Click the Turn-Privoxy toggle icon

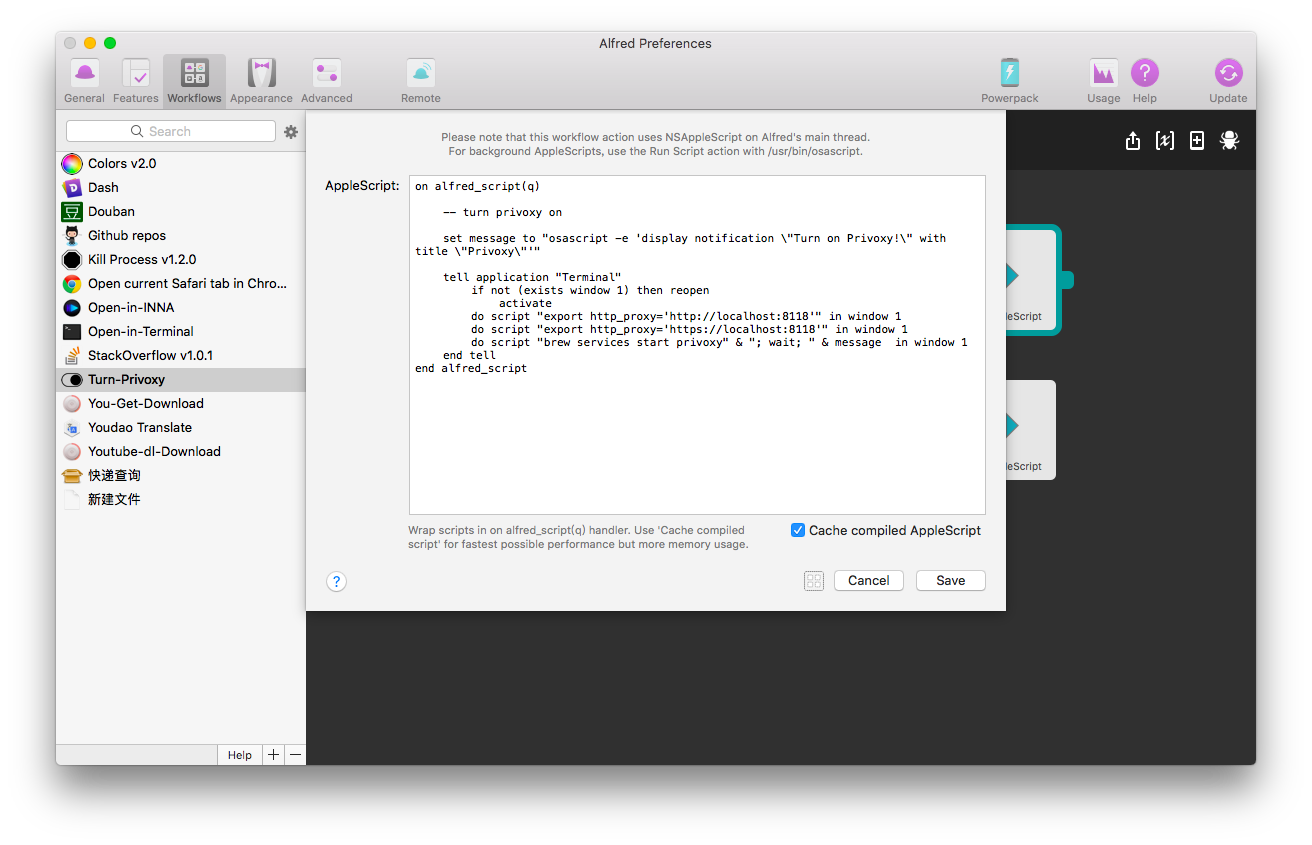pyautogui.click(x=72, y=379)
